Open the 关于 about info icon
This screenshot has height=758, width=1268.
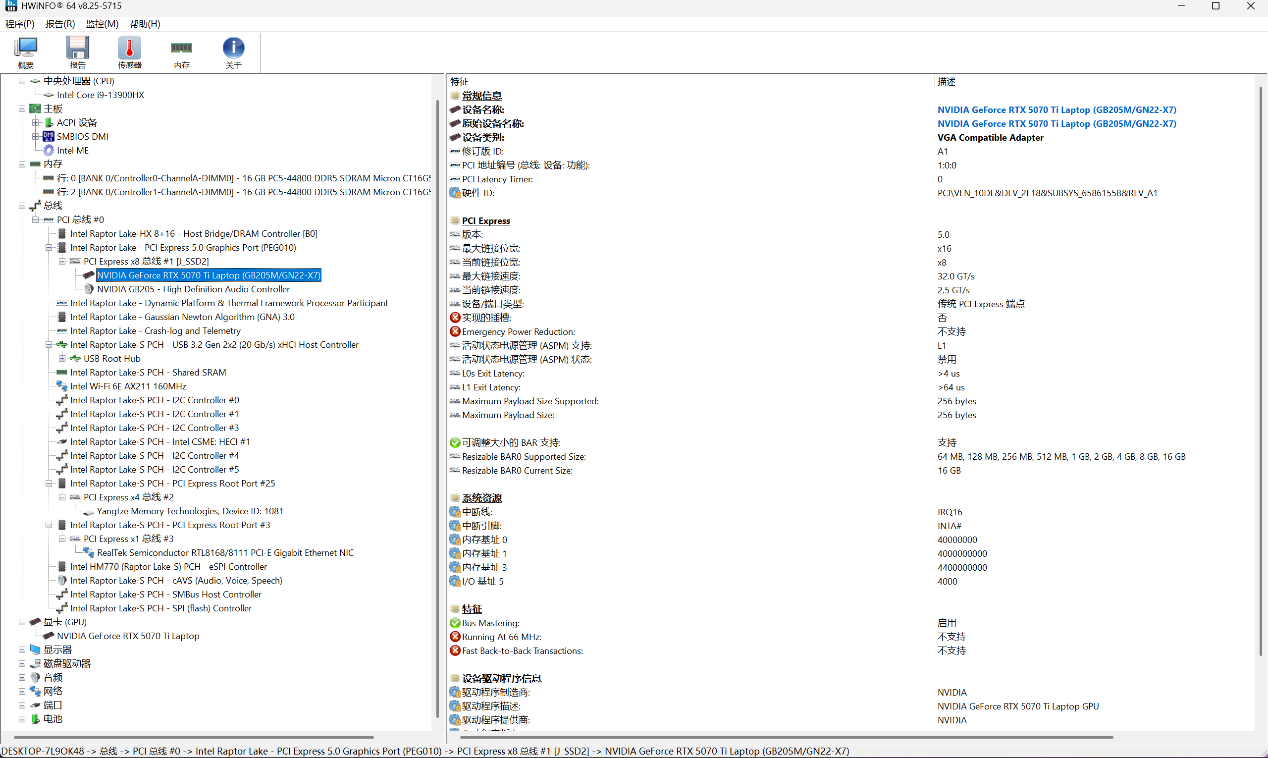[x=233, y=52]
